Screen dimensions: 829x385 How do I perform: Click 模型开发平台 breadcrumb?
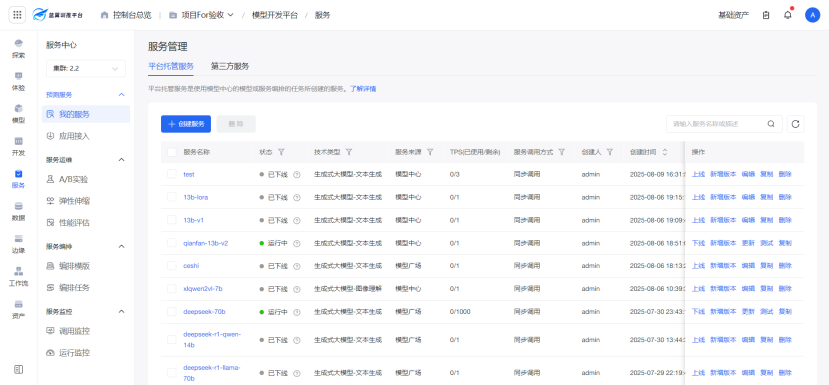(275, 15)
